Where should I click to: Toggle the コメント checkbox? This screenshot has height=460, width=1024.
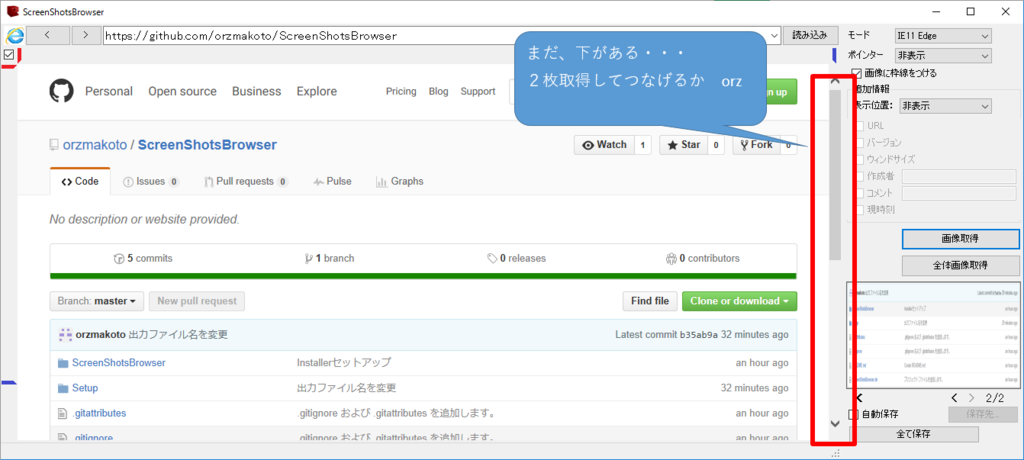click(859, 193)
